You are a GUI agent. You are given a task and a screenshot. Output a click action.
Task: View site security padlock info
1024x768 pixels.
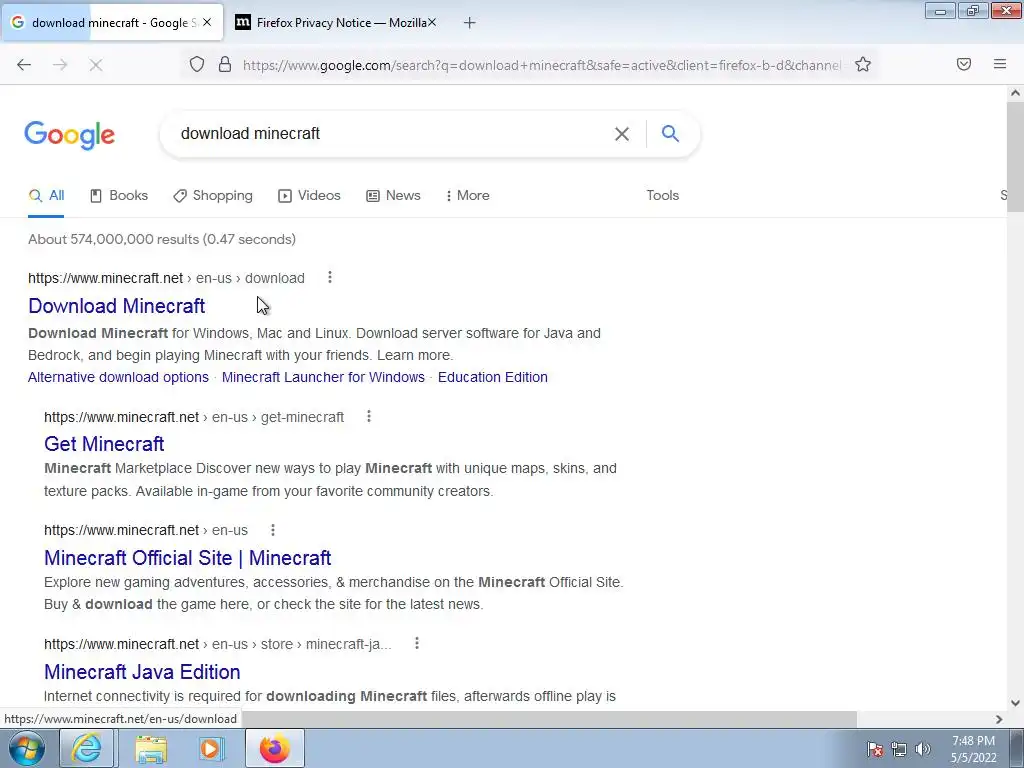225,64
